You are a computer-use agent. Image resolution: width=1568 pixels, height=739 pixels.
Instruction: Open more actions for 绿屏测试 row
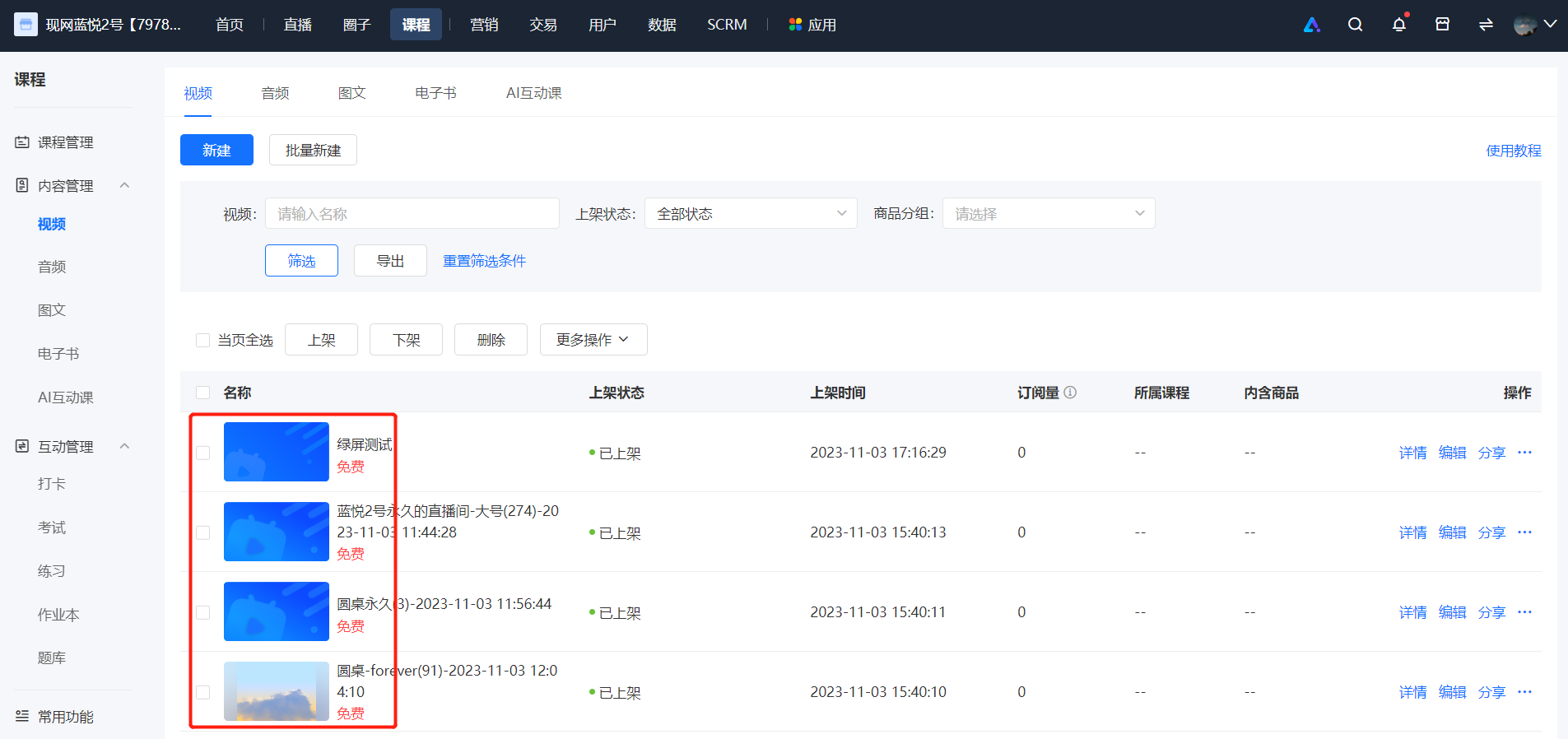pos(1524,453)
